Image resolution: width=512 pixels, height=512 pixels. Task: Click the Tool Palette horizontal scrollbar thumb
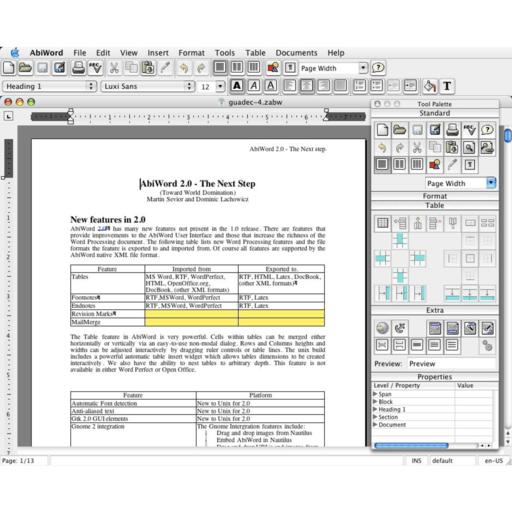pyautogui.click(x=411, y=445)
